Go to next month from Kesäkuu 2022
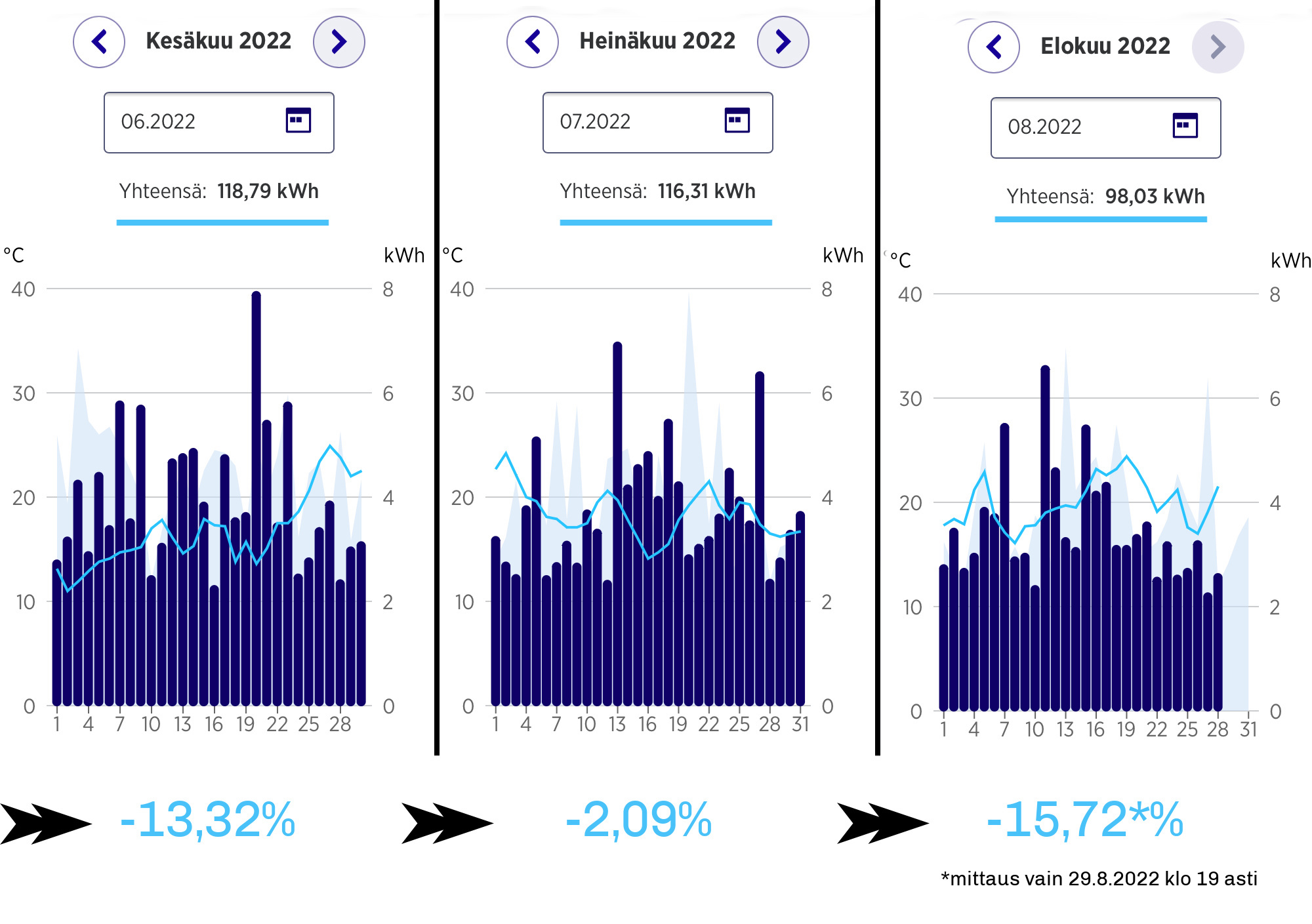Viewport: 1312px width, 924px height. (x=339, y=42)
